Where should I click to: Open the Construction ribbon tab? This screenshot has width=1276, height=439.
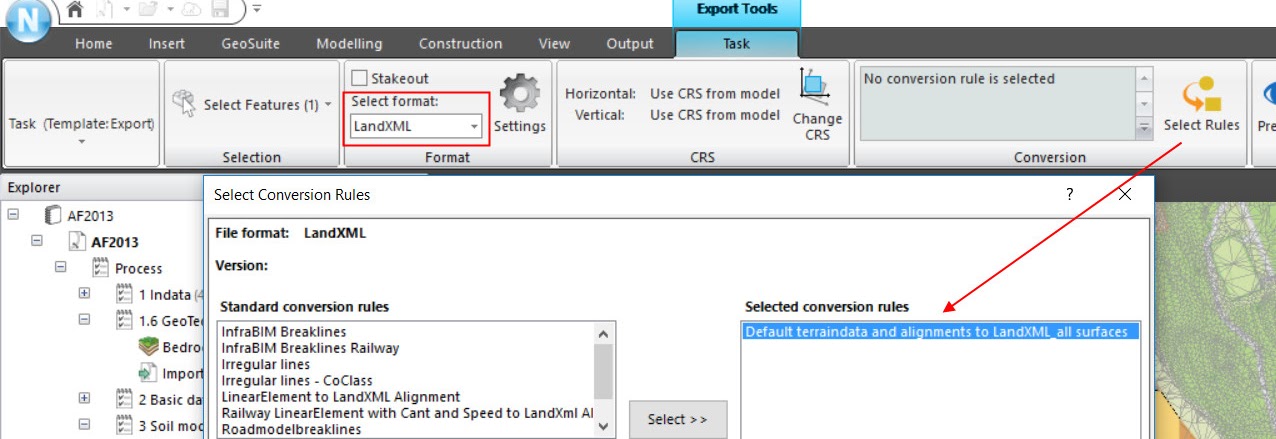pyautogui.click(x=460, y=44)
